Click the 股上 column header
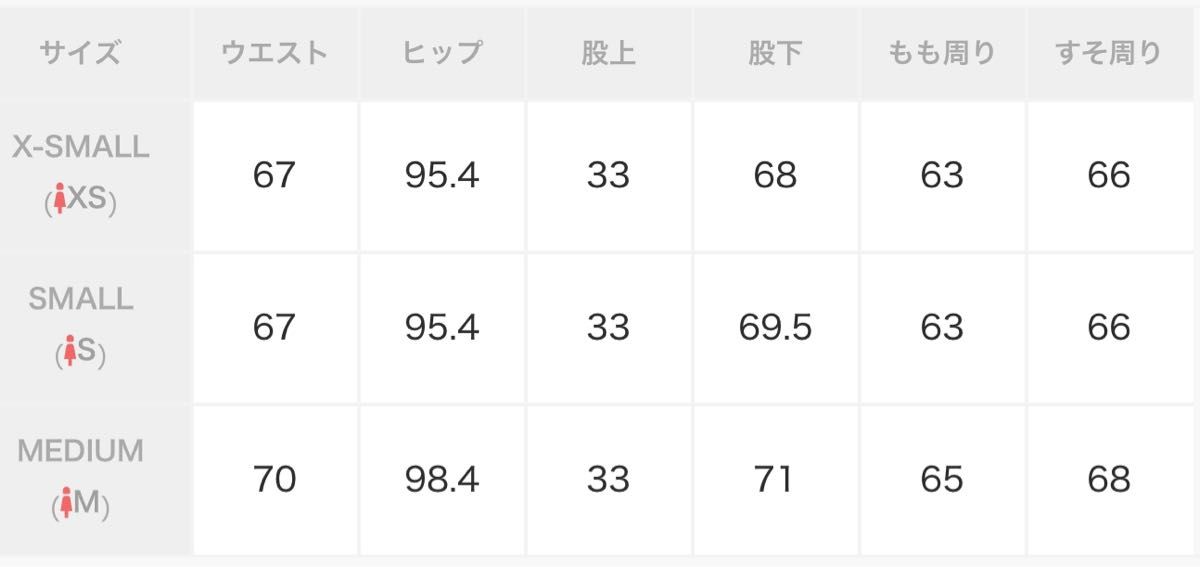 (609, 52)
